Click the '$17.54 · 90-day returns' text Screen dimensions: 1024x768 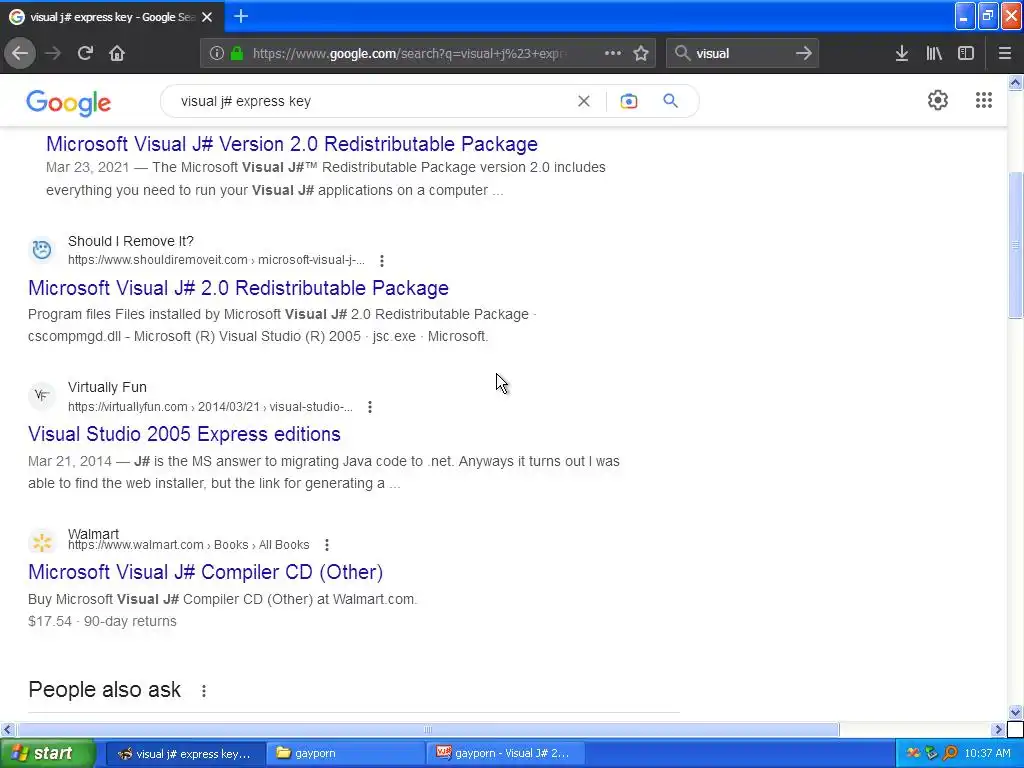(102, 621)
